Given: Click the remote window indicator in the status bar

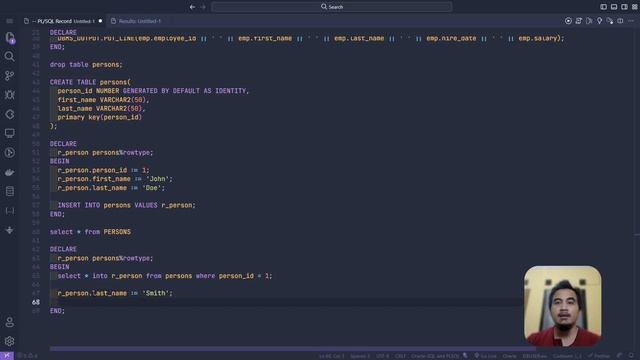Looking at the screenshot, I should click(7, 356).
